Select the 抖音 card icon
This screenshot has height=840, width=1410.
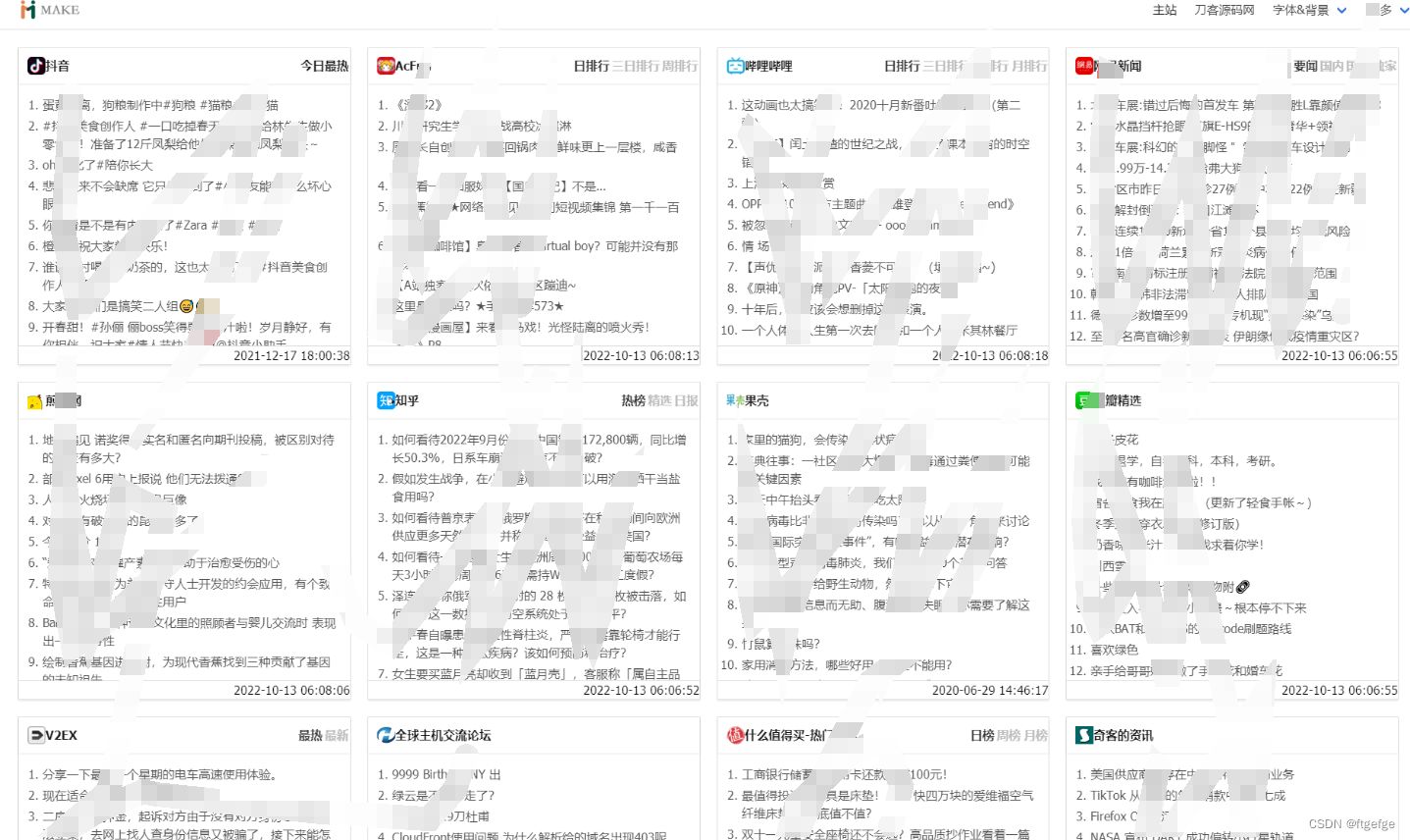coord(33,65)
